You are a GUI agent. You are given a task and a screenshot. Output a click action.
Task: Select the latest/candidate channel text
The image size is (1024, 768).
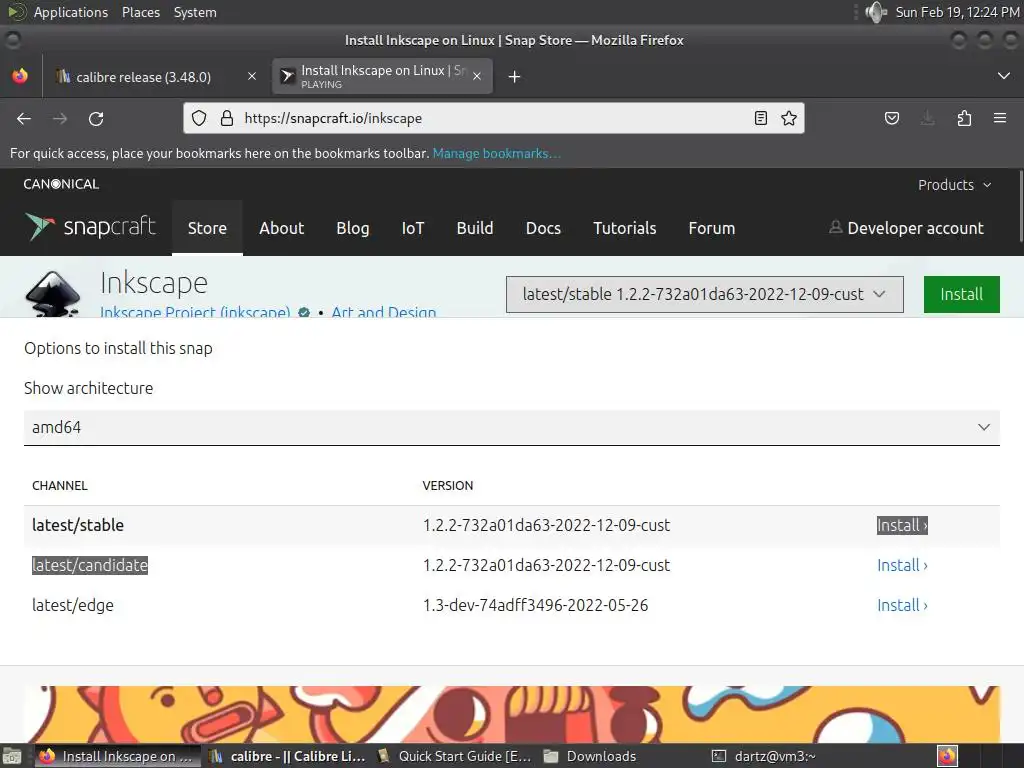[x=90, y=565]
